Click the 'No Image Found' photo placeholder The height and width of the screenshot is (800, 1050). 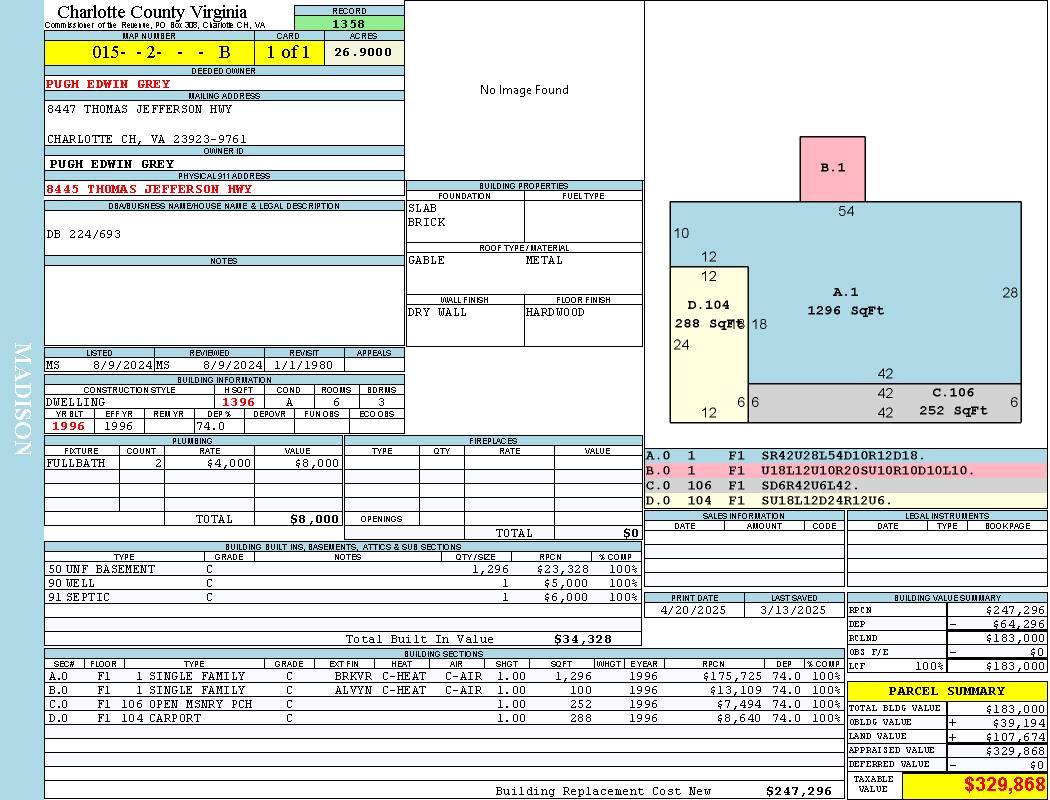pos(523,90)
